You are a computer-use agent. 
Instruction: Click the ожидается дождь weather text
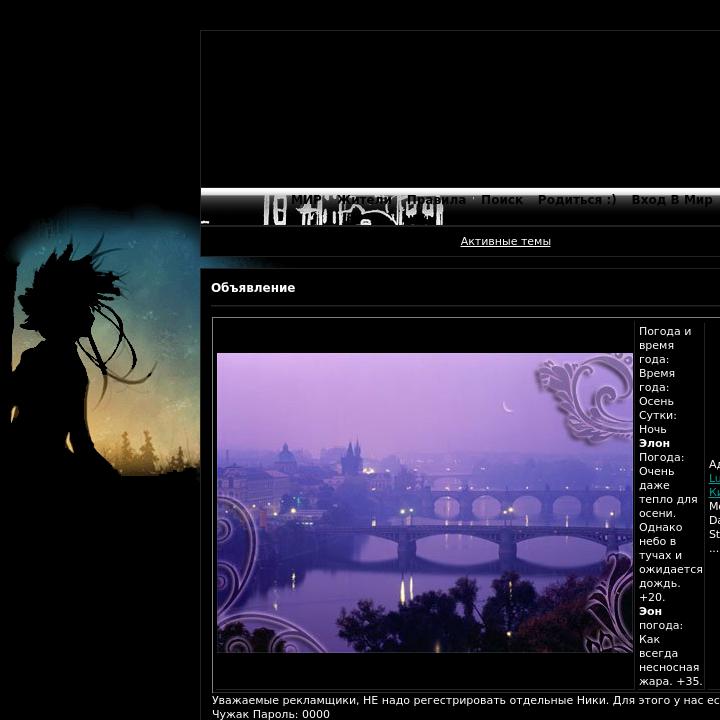click(x=670, y=577)
